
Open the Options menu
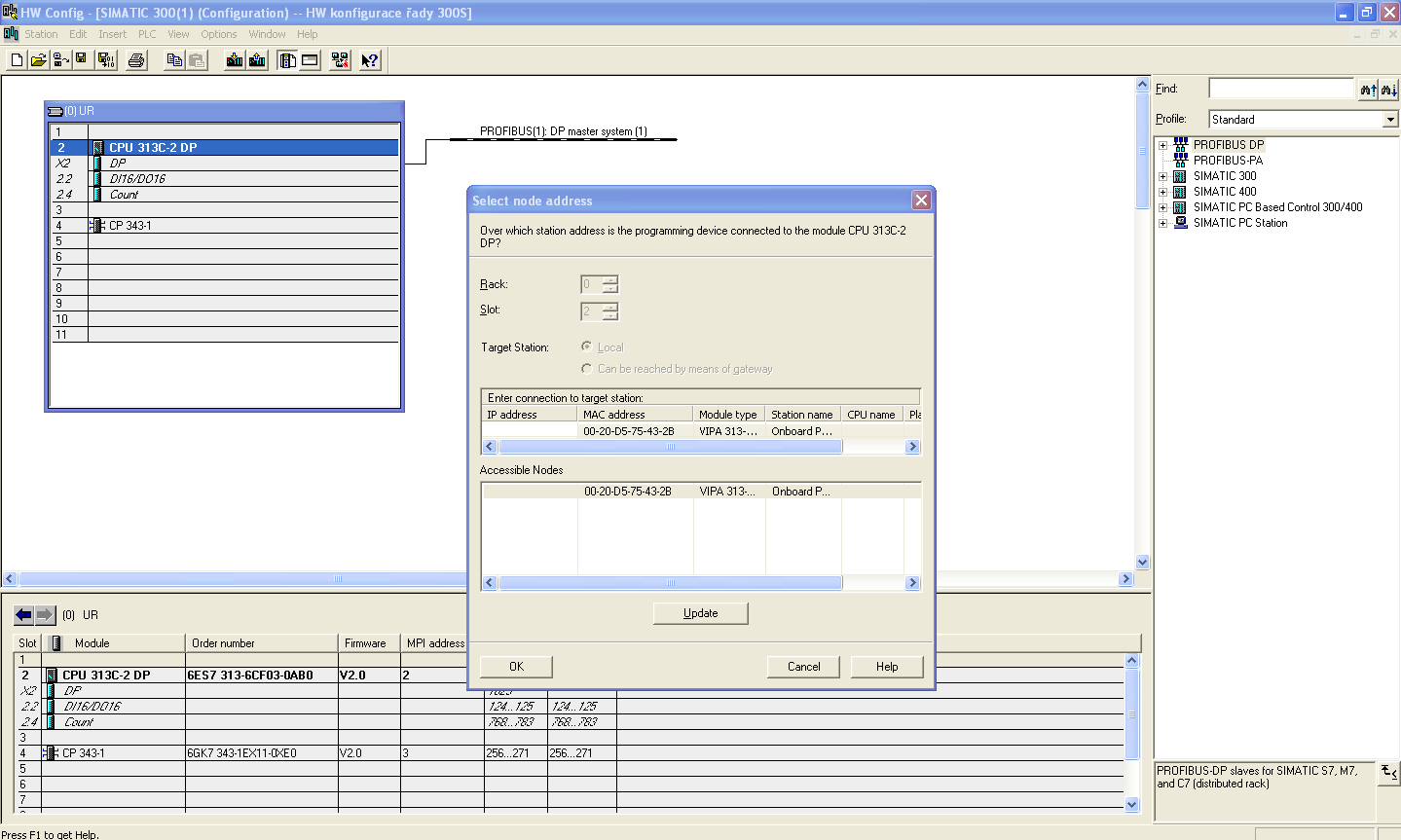219,34
